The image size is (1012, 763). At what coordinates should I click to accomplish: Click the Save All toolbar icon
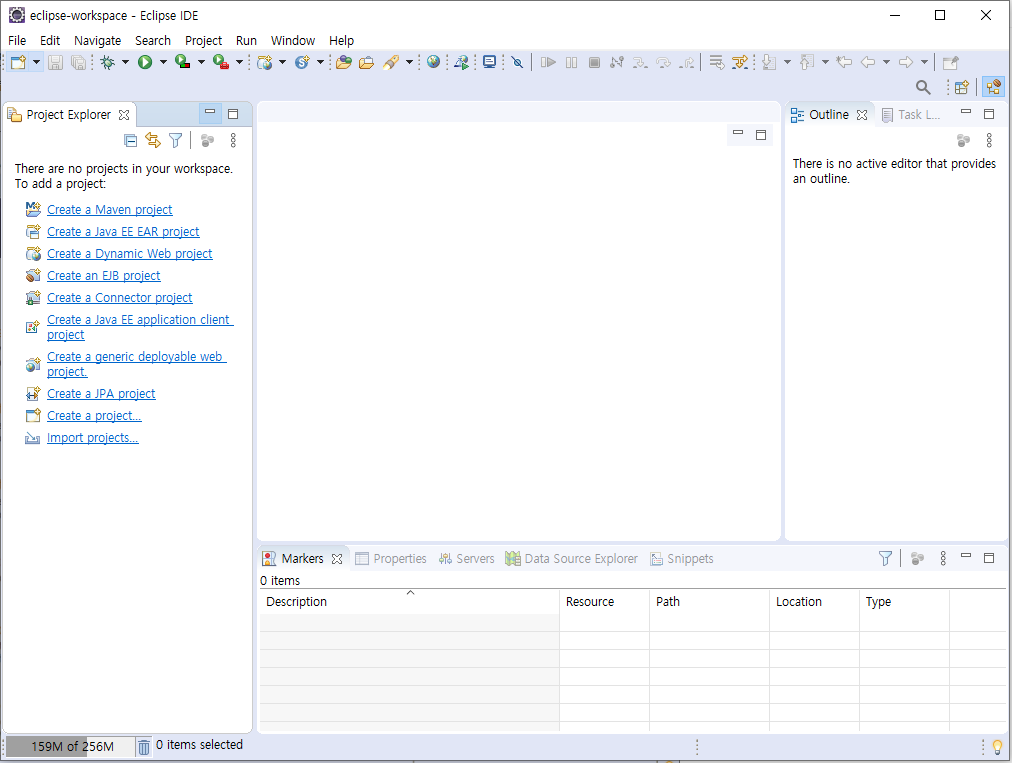click(x=78, y=63)
